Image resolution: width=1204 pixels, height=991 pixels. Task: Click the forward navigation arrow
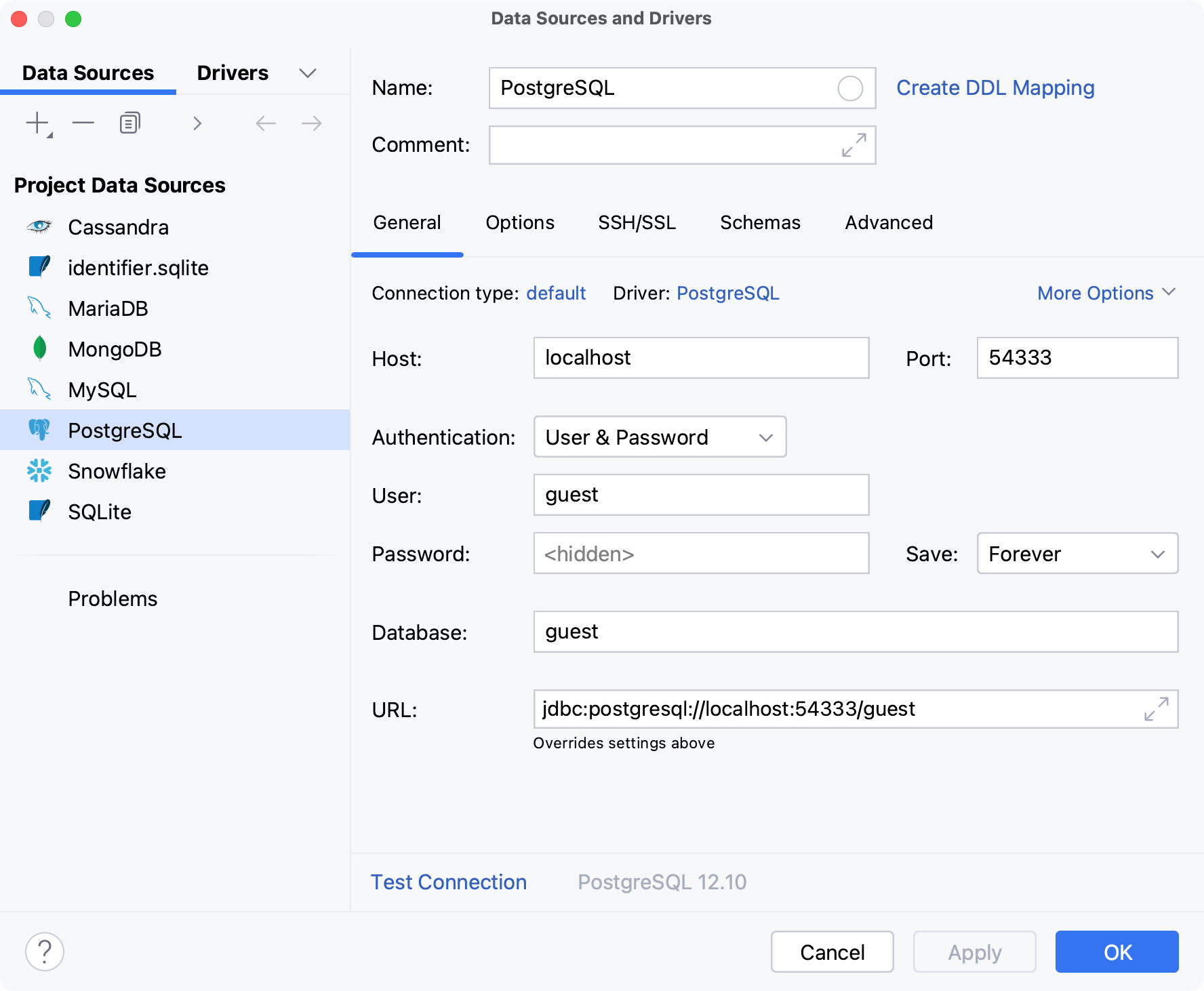tap(311, 123)
